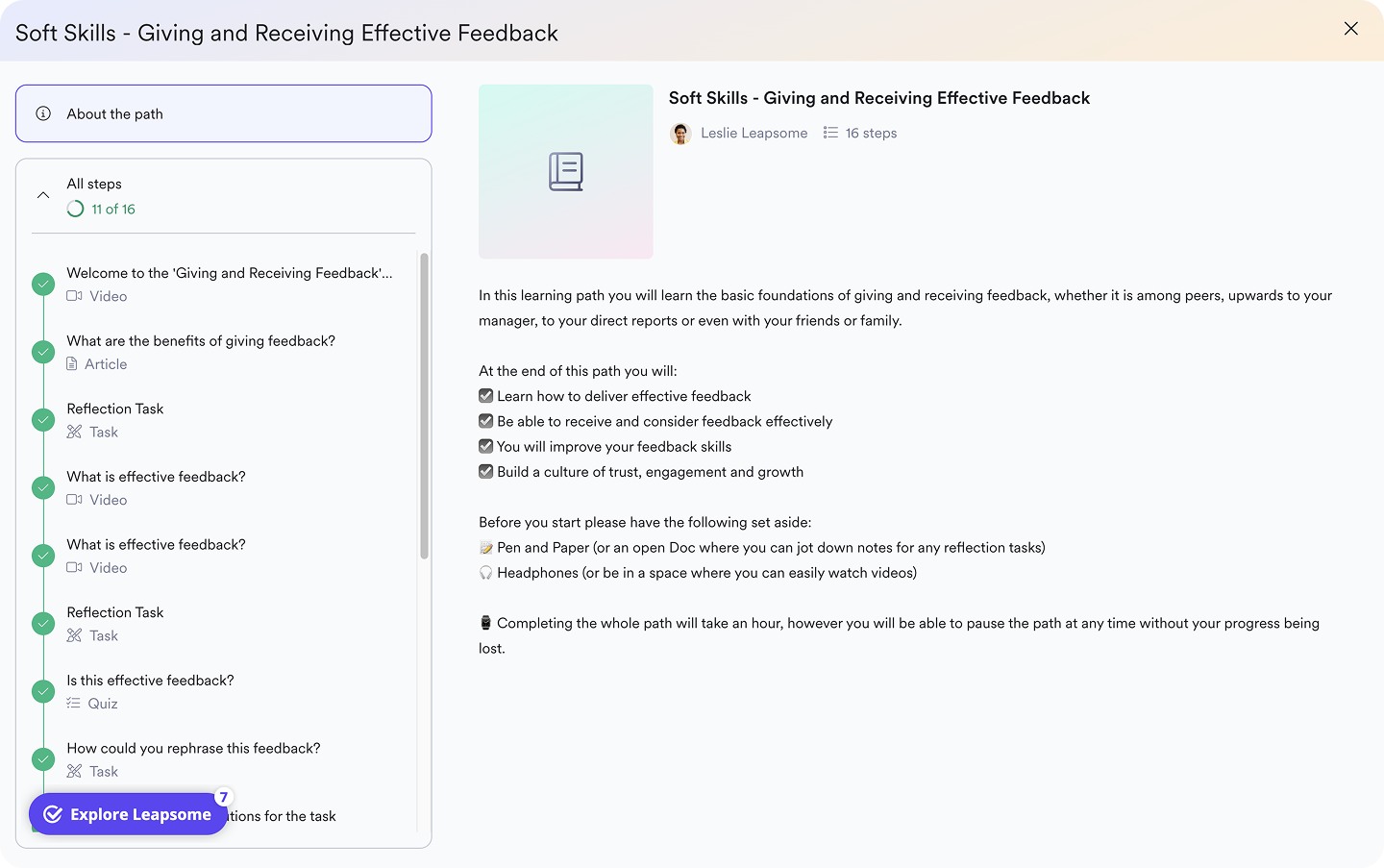Click the checkmark icon on Explore Leapsome button
This screenshot has height=868, width=1384.
tap(53, 813)
